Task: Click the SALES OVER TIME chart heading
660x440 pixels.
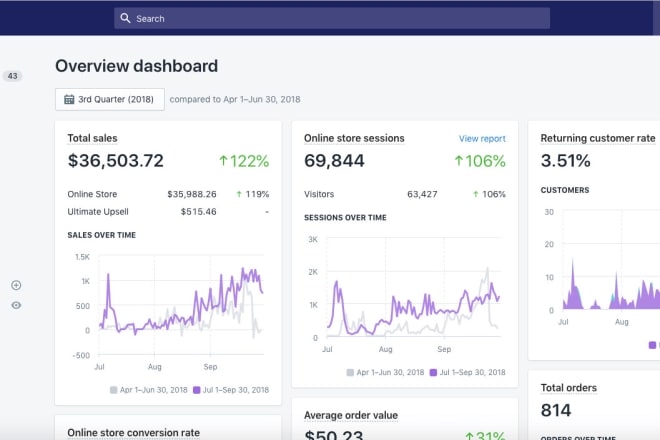Action: tap(101, 235)
